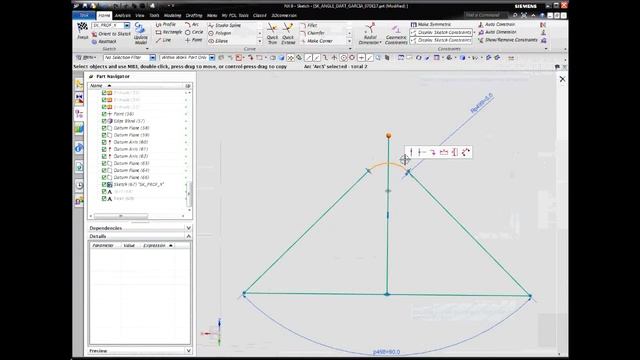
Task: Click Show/Remove Constraints
Action: tap(507, 40)
